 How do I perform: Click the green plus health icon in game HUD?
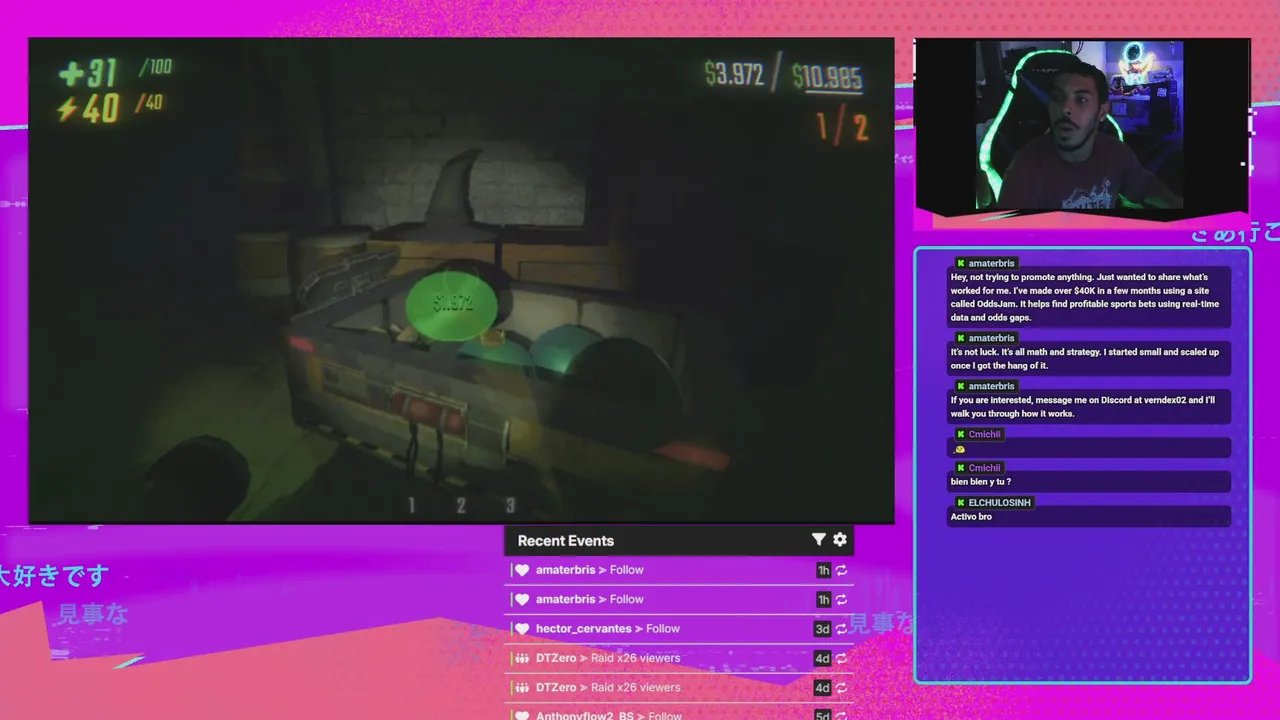(x=71, y=74)
